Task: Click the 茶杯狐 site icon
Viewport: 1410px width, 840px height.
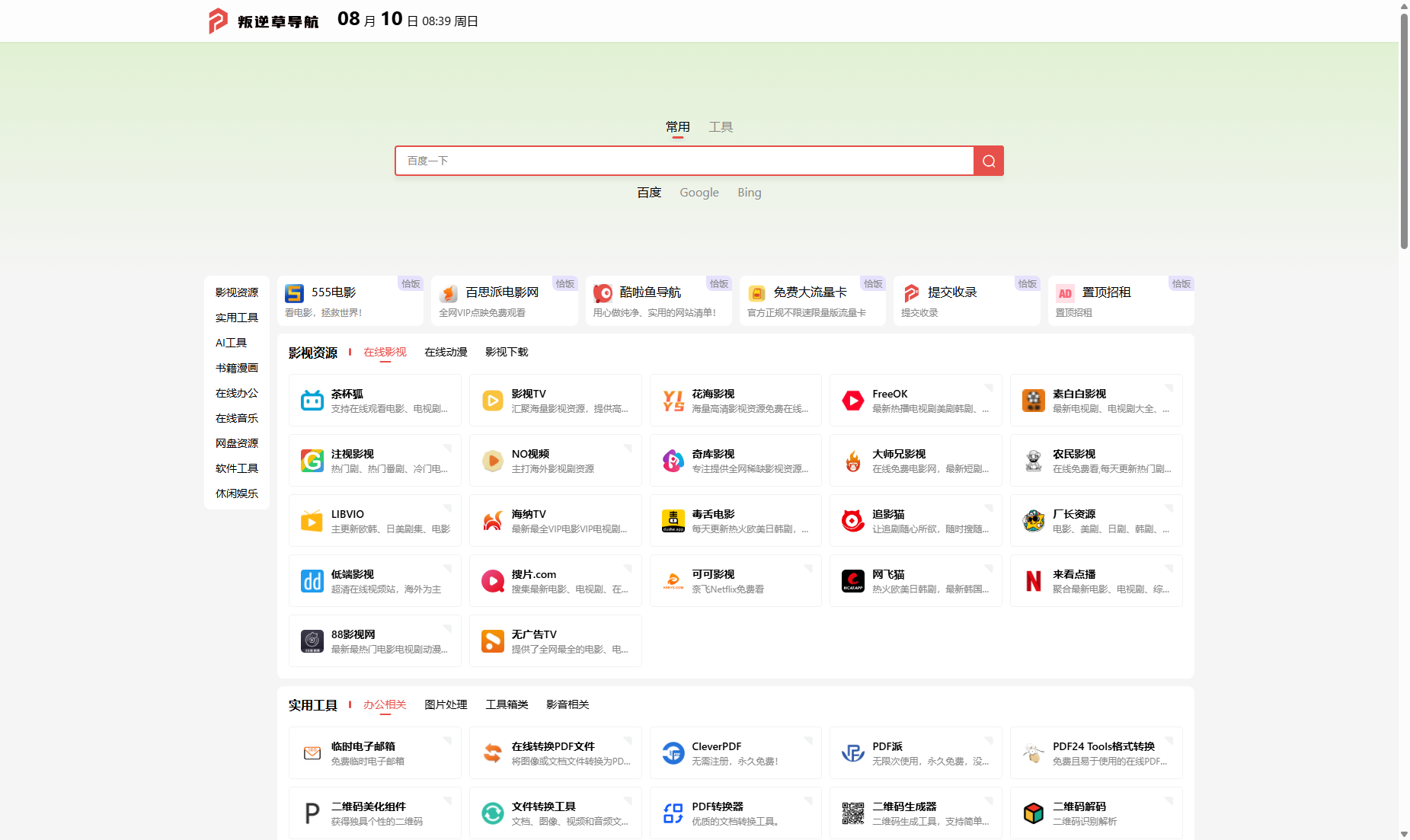Action: [312, 401]
